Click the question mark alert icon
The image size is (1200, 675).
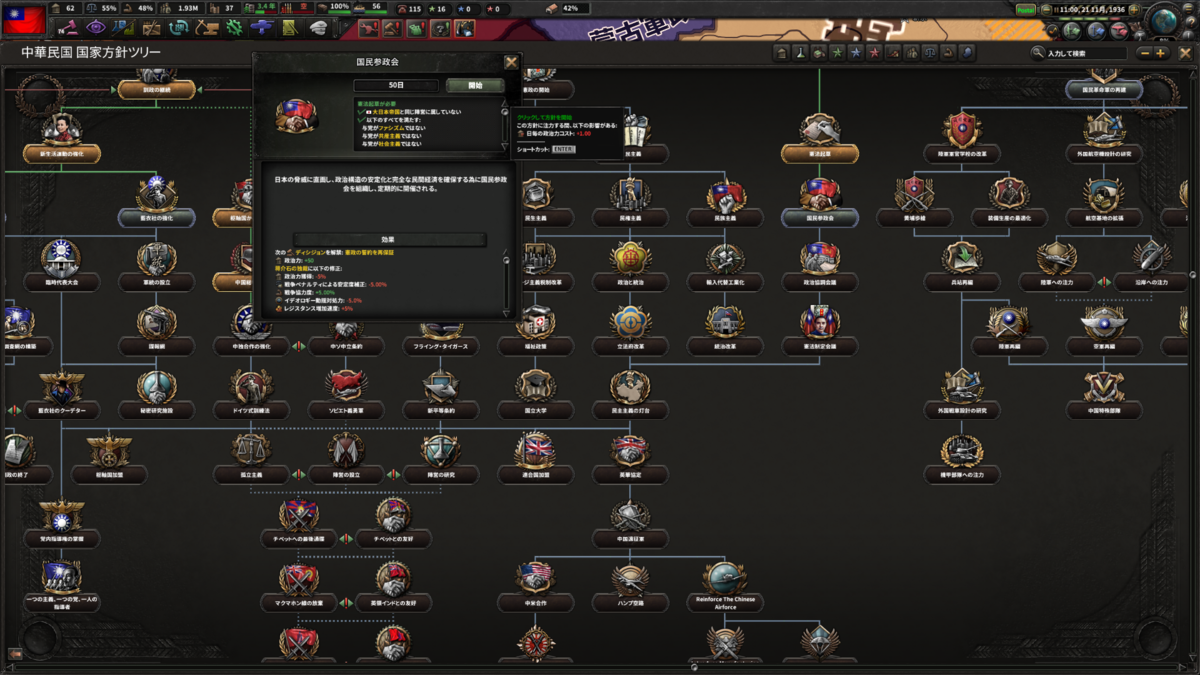click(439, 28)
